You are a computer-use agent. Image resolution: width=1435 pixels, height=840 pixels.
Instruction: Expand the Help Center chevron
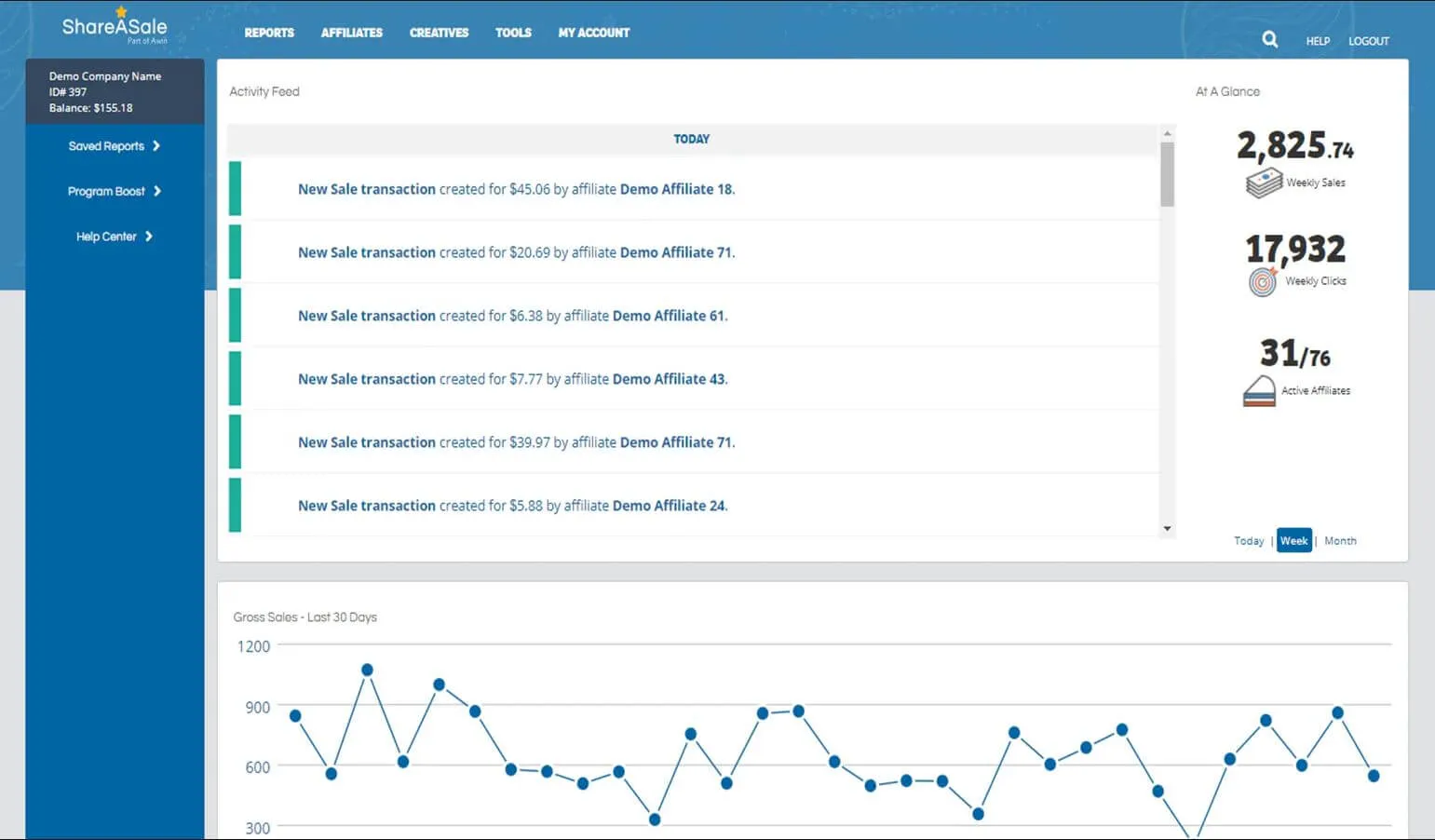149,237
